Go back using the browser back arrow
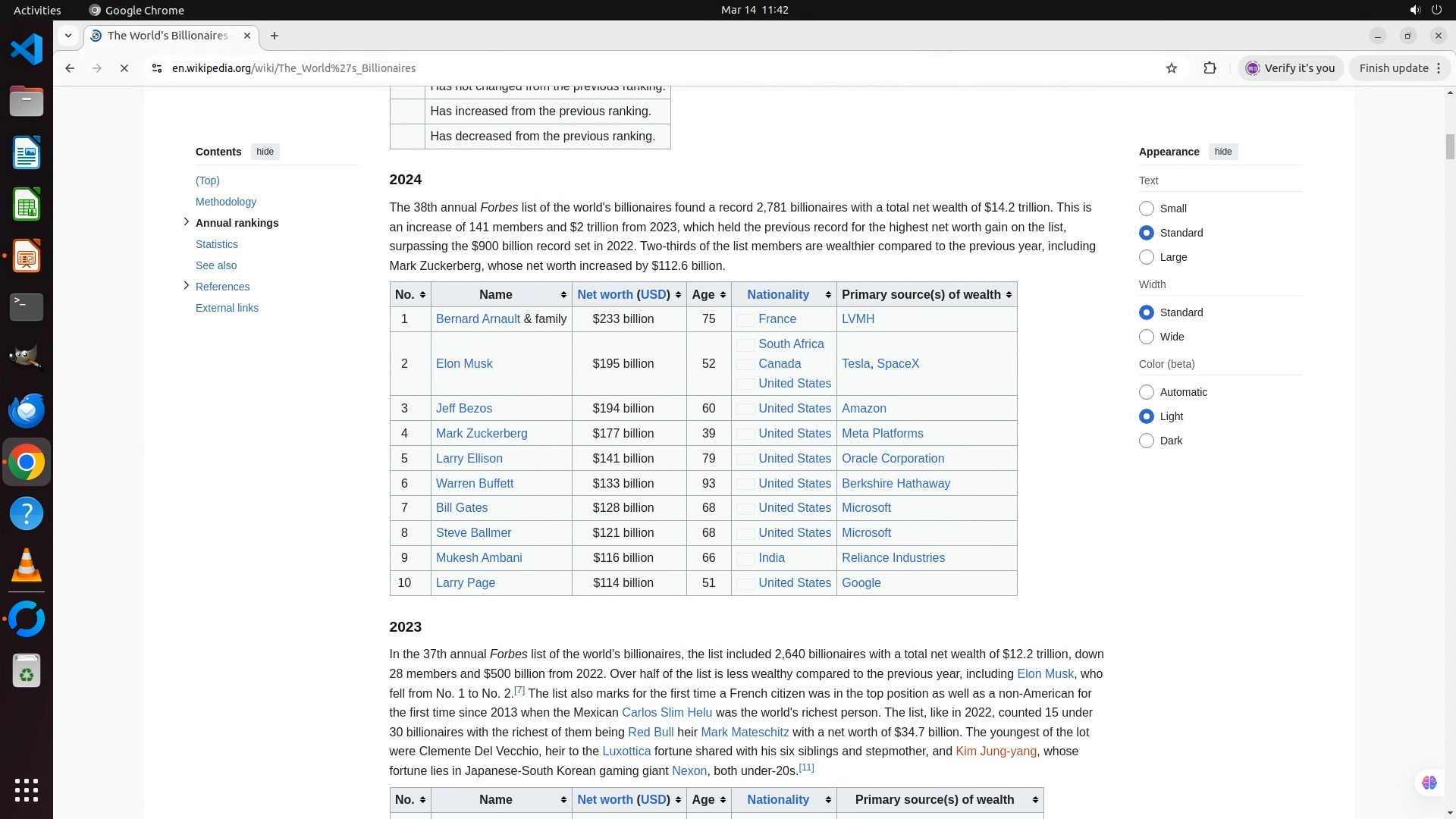Image resolution: width=1456 pixels, height=819 pixels. pyautogui.click(x=70, y=68)
